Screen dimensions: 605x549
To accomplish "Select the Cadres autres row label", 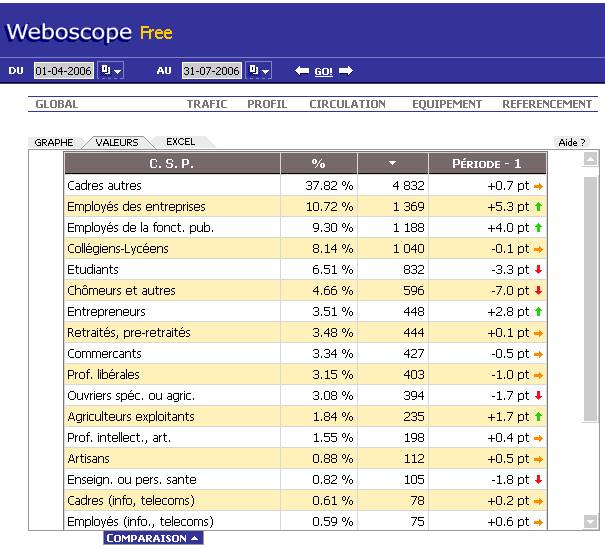I will (105, 186).
